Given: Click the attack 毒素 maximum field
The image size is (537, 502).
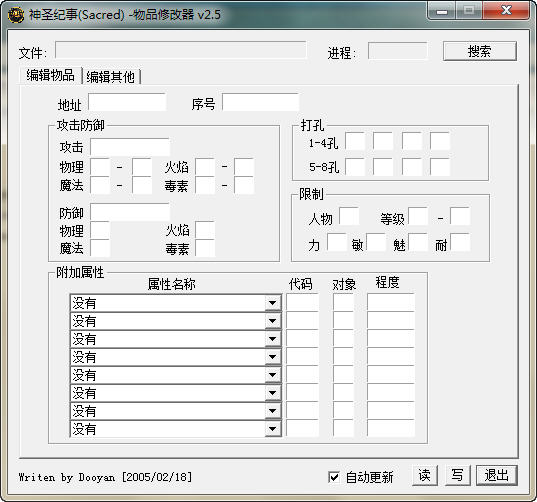Looking at the screenshot, I should pyautogui.click(x=244, y=185).
